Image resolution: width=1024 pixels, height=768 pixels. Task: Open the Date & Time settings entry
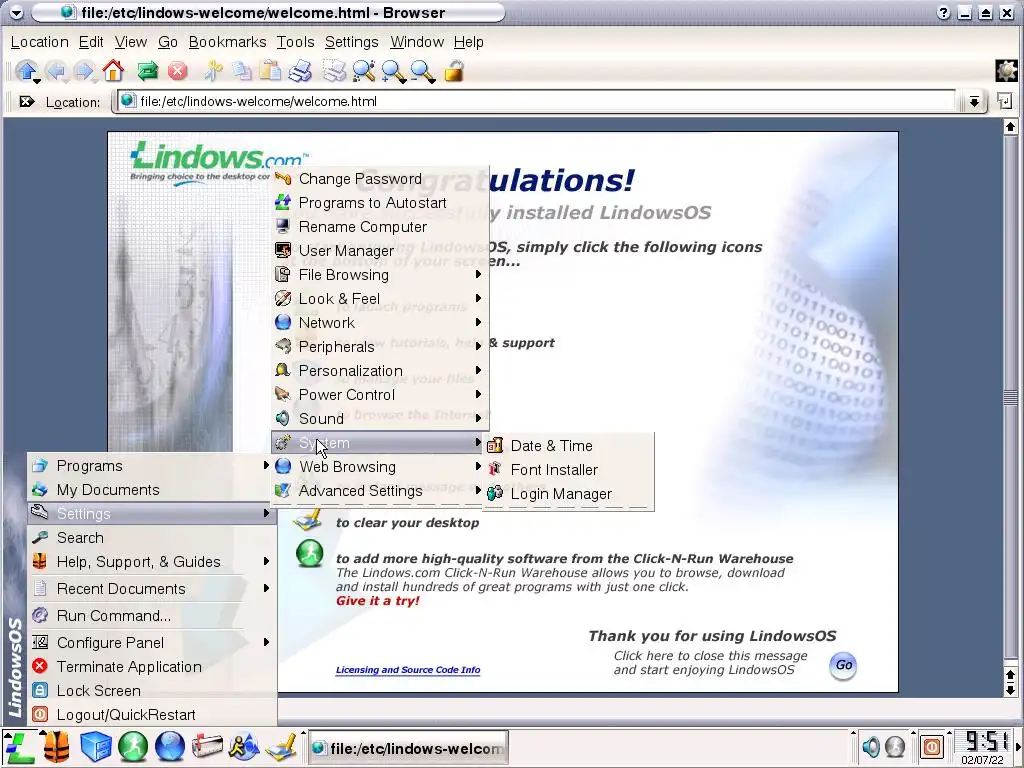click(x=568, y=446)
